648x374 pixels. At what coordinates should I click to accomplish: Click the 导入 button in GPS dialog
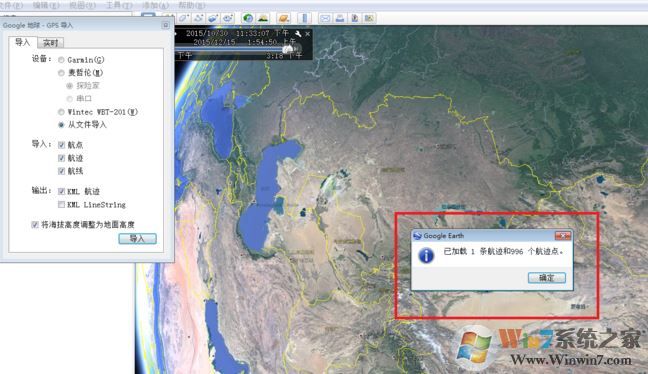click(137, 238)
